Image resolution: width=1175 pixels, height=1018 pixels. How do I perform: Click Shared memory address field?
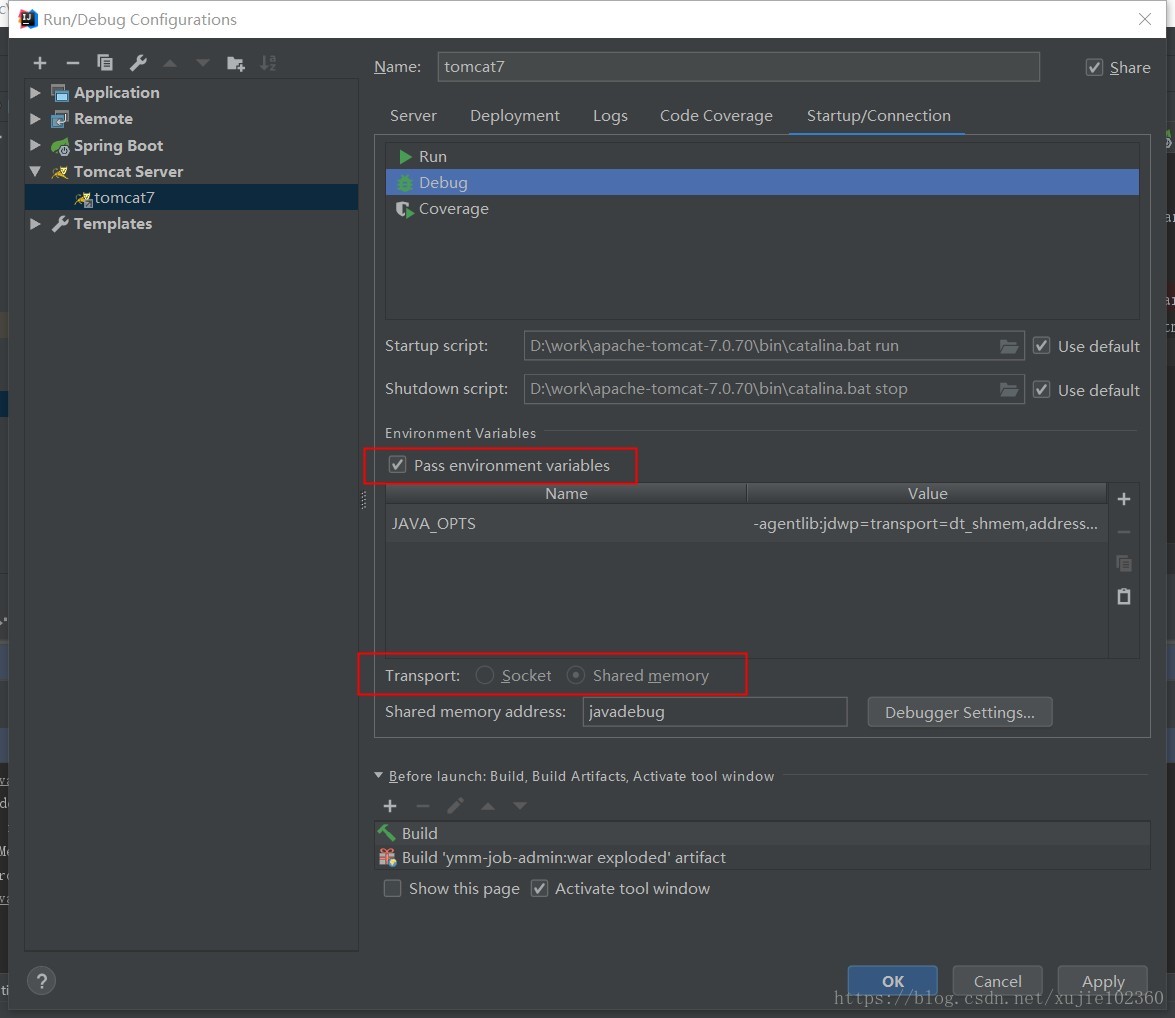click(715, 711)
